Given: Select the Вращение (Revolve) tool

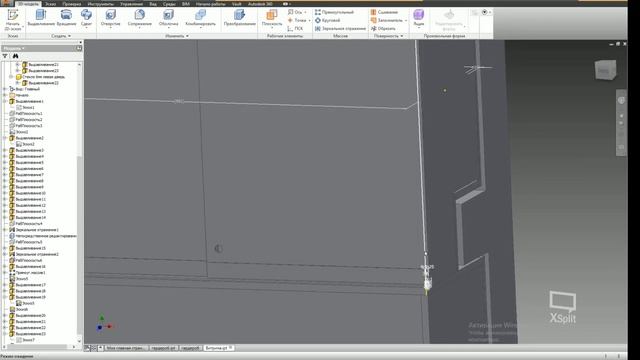Looking at the screenshot, I should coord(66,18).
